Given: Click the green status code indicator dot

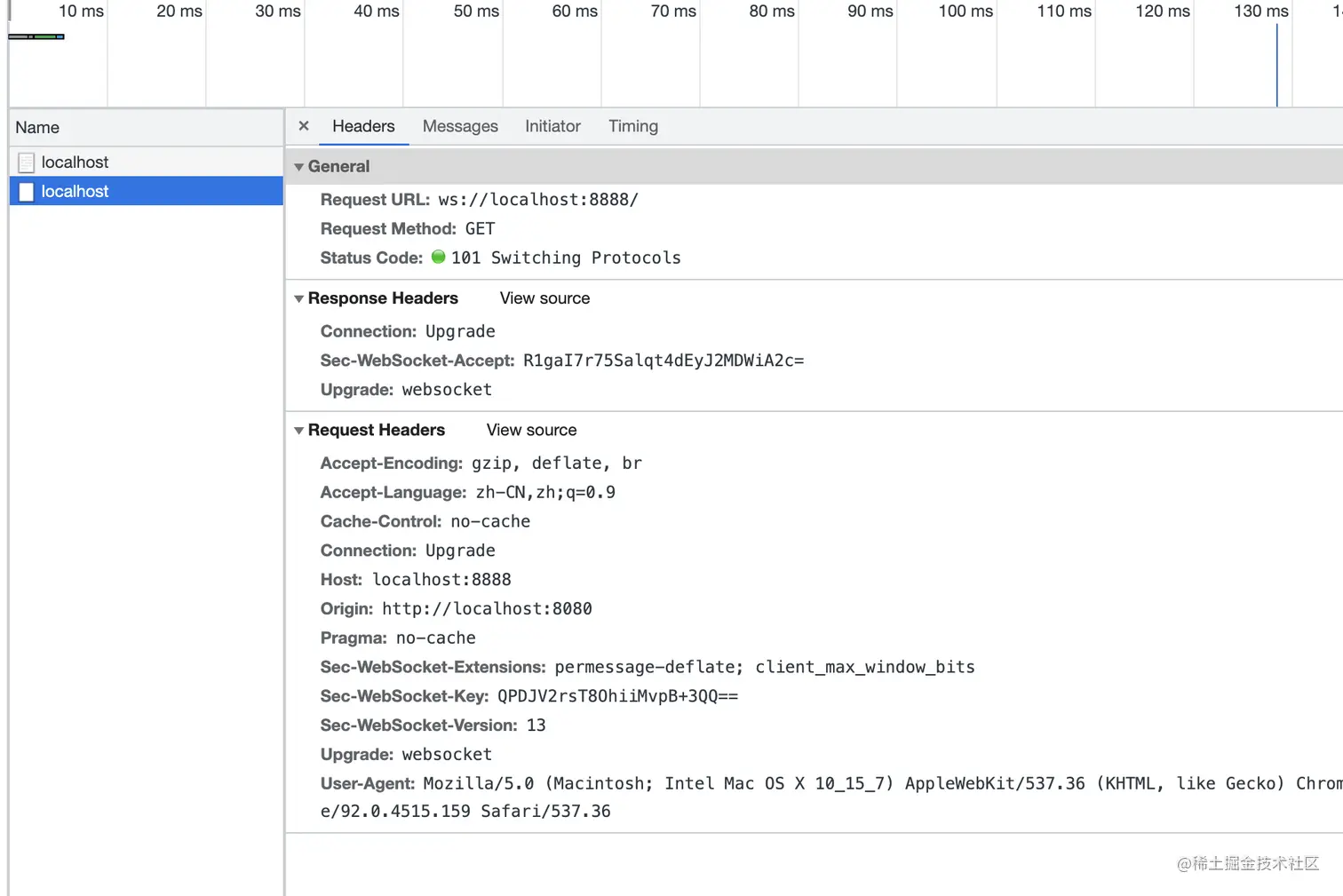Looking at the screenshot, I should point(438,257).
